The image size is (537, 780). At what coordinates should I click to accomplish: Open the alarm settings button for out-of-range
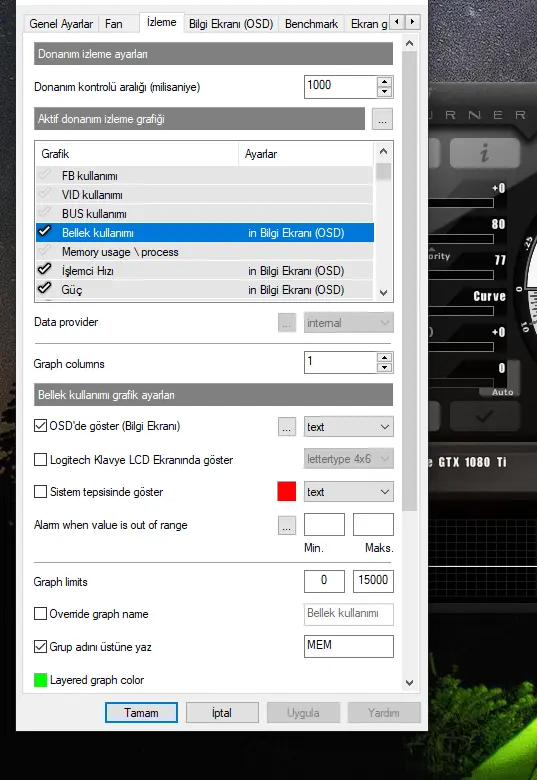pos(287,525)
